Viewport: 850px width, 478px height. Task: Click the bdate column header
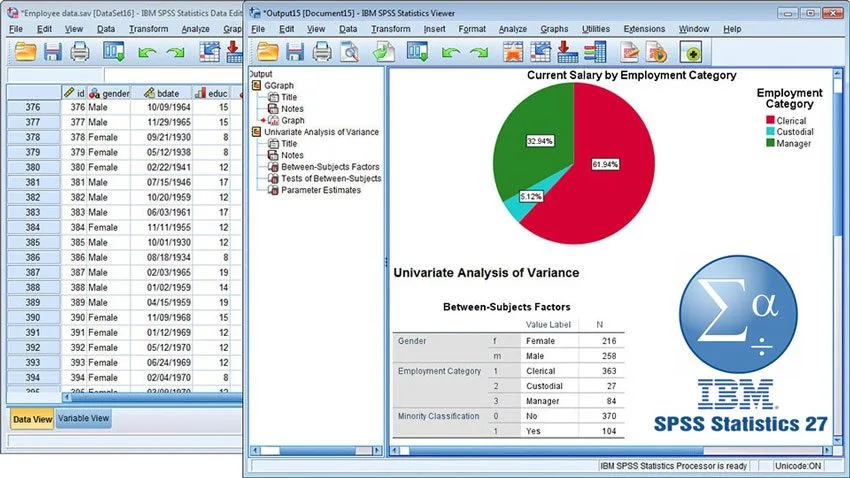162,93
